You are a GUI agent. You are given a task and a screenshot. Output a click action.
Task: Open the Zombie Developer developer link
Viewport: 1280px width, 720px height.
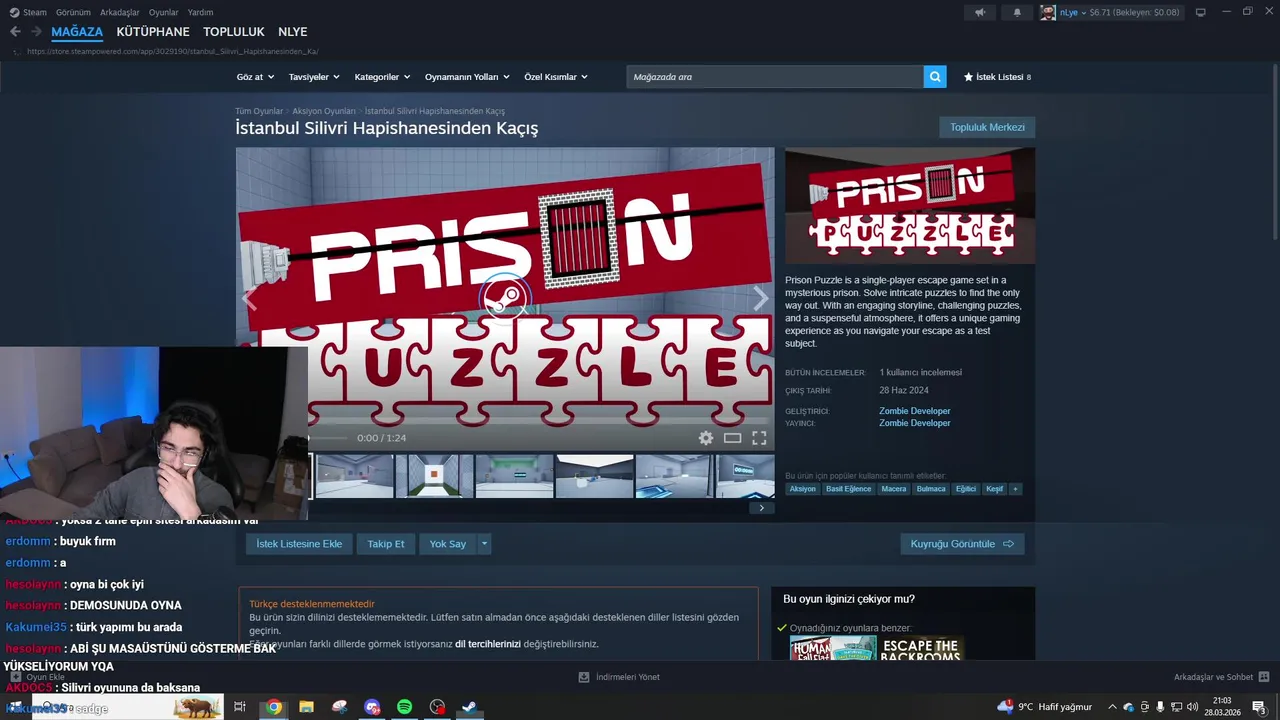[x=915, y=411]
